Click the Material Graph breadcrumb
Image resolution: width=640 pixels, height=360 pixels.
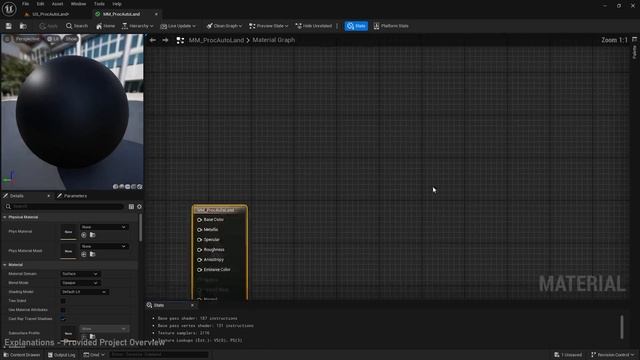(273, 40)
